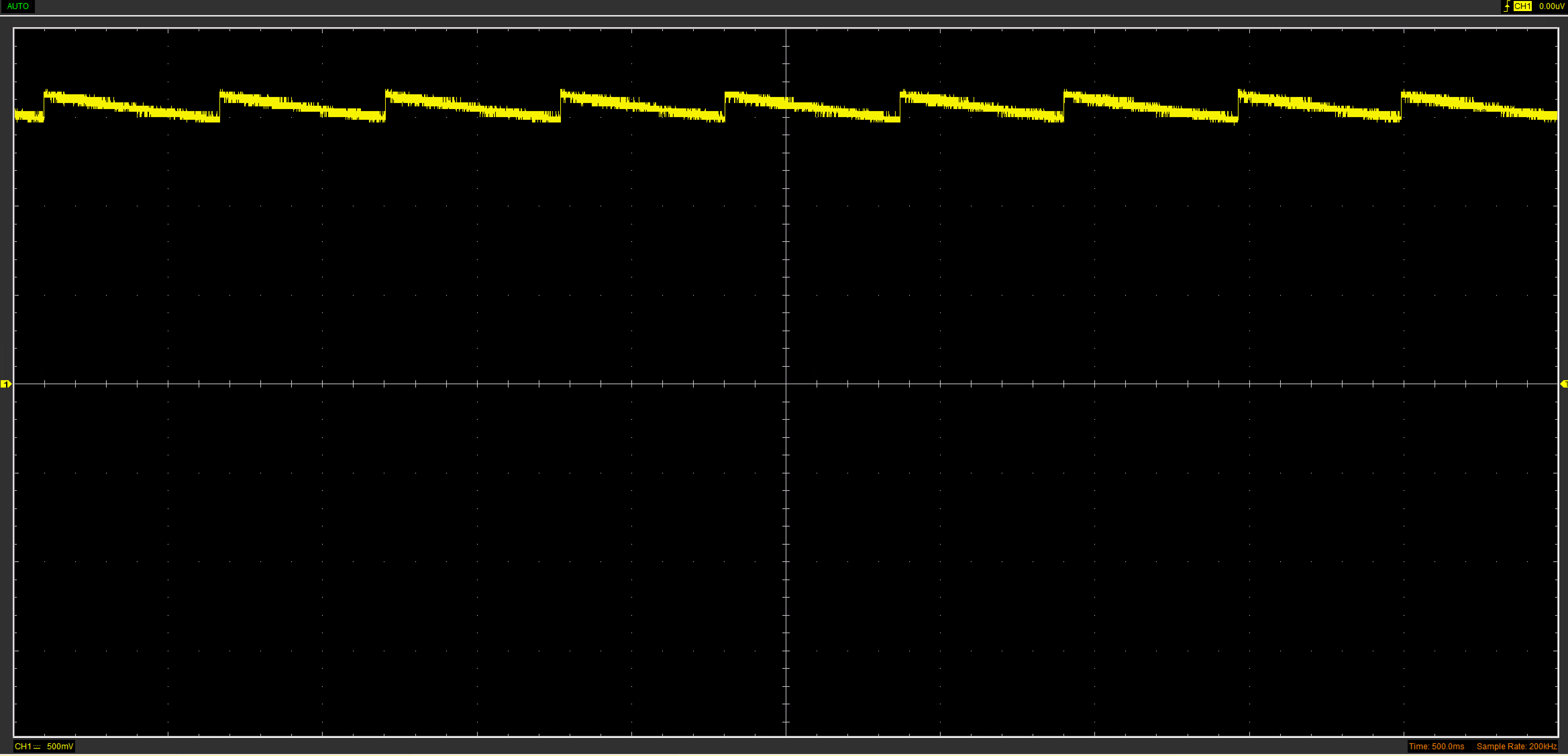Select the CH1 trigger source badge
The height and width of the screenshot is (756, 1568).
click(1522, 6)
